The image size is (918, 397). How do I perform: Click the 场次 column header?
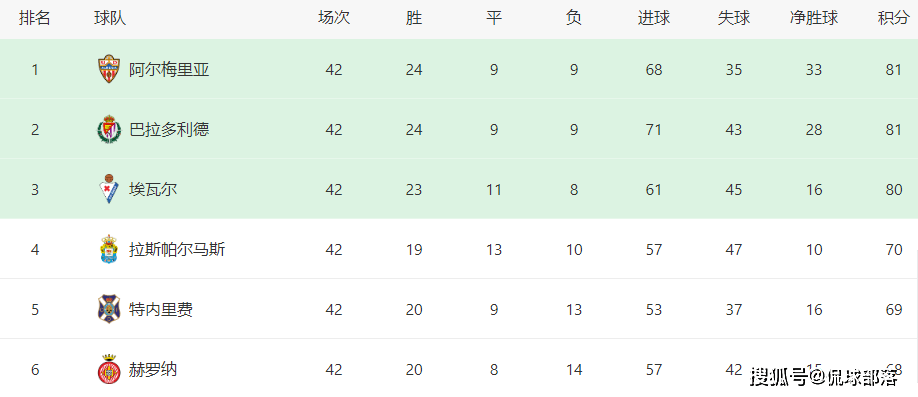pos(334,18)
